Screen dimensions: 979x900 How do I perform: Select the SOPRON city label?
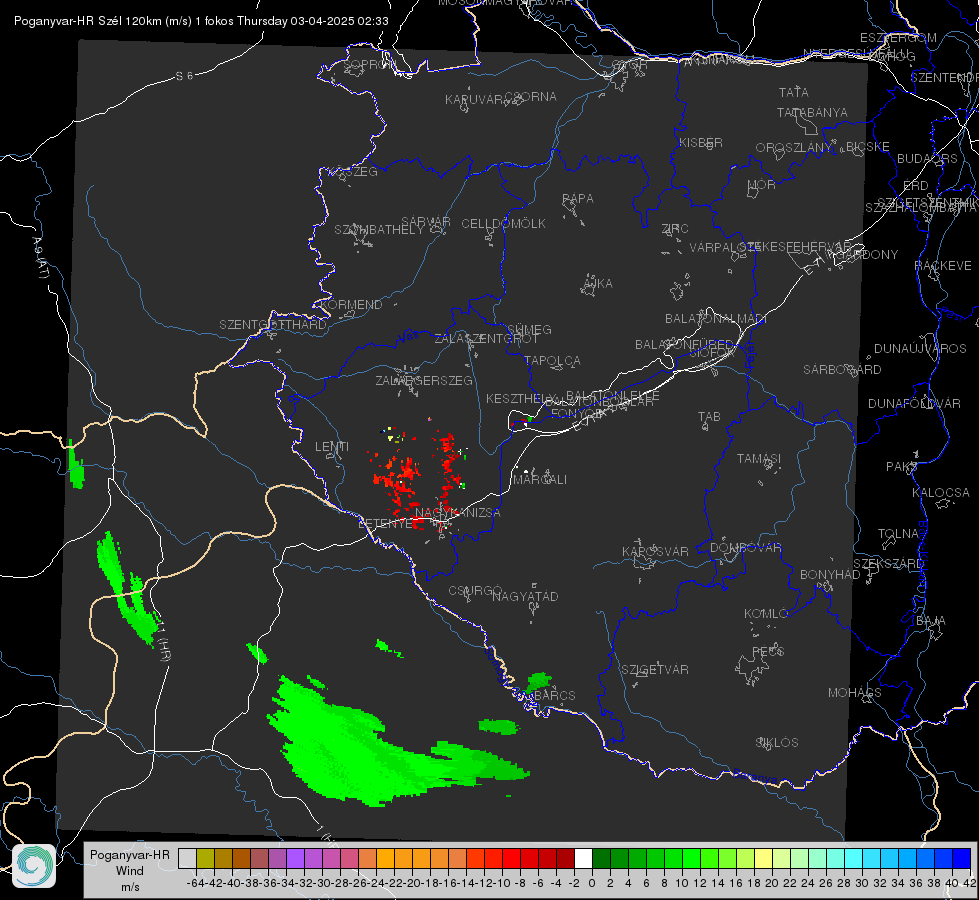click(x=370, y=64)
